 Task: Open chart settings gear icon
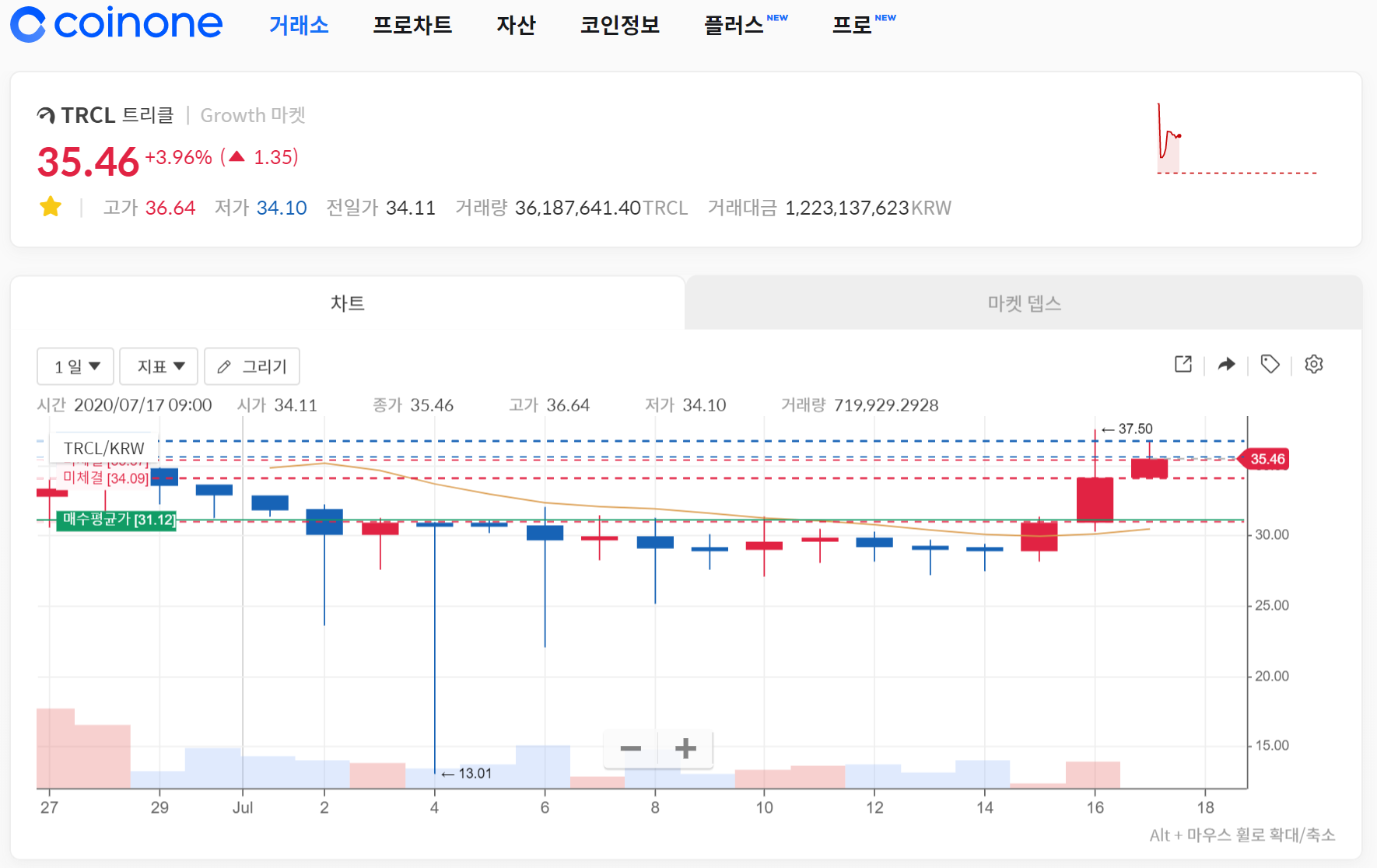pos(1314,364)
